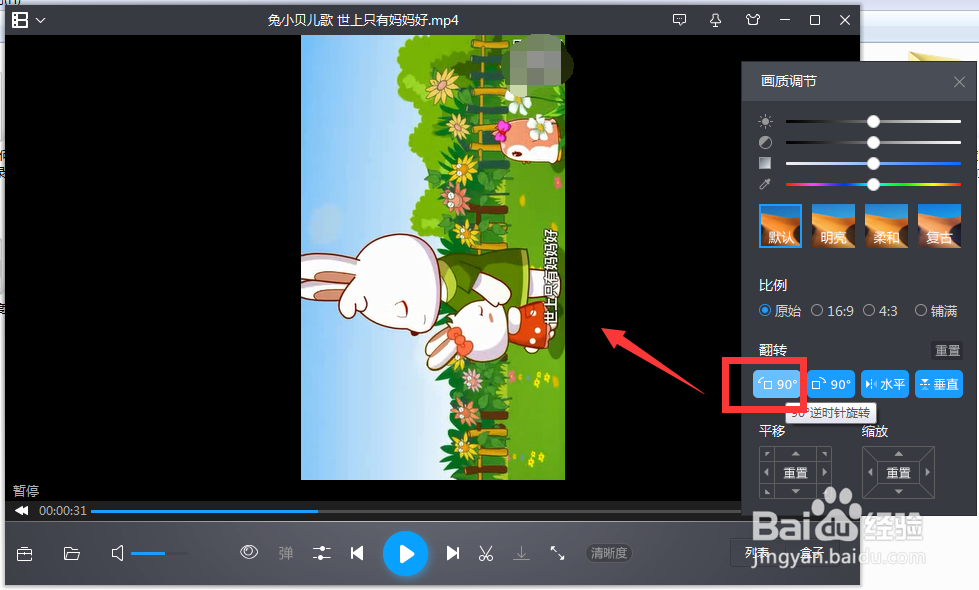
Task: Flip video with the 垂直 button
Action: click(x=939, y=384)
